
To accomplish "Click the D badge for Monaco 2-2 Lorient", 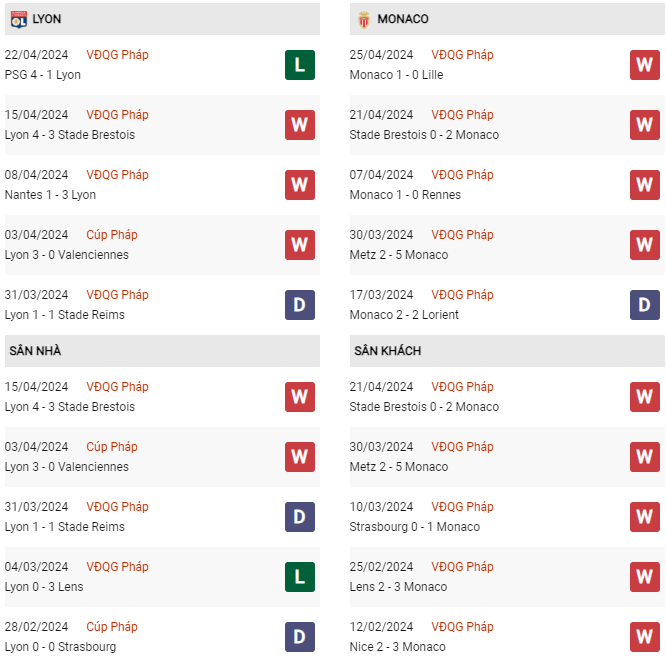I will [644, 305].
